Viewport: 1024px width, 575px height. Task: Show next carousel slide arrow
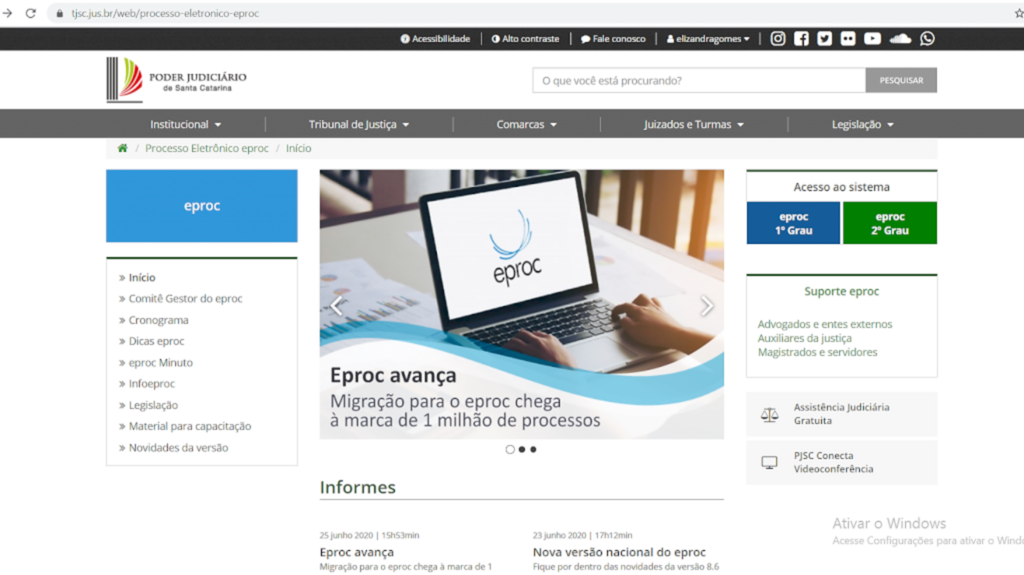(707, 305)
